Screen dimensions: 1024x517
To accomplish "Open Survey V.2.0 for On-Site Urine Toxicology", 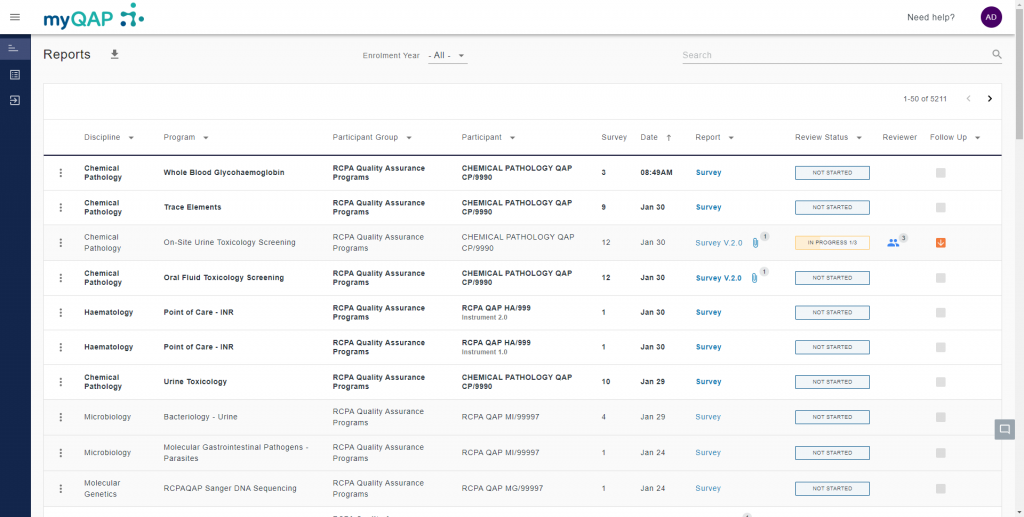I will pos(719,243).
